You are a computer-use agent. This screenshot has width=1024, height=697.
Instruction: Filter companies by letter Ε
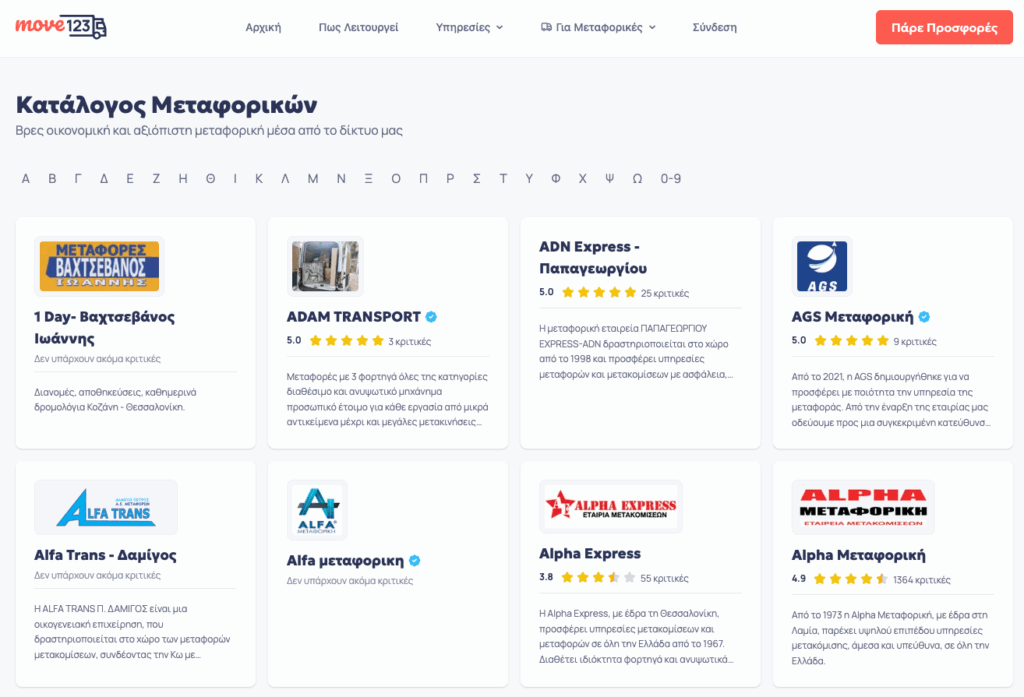click(x=130, y=178)
